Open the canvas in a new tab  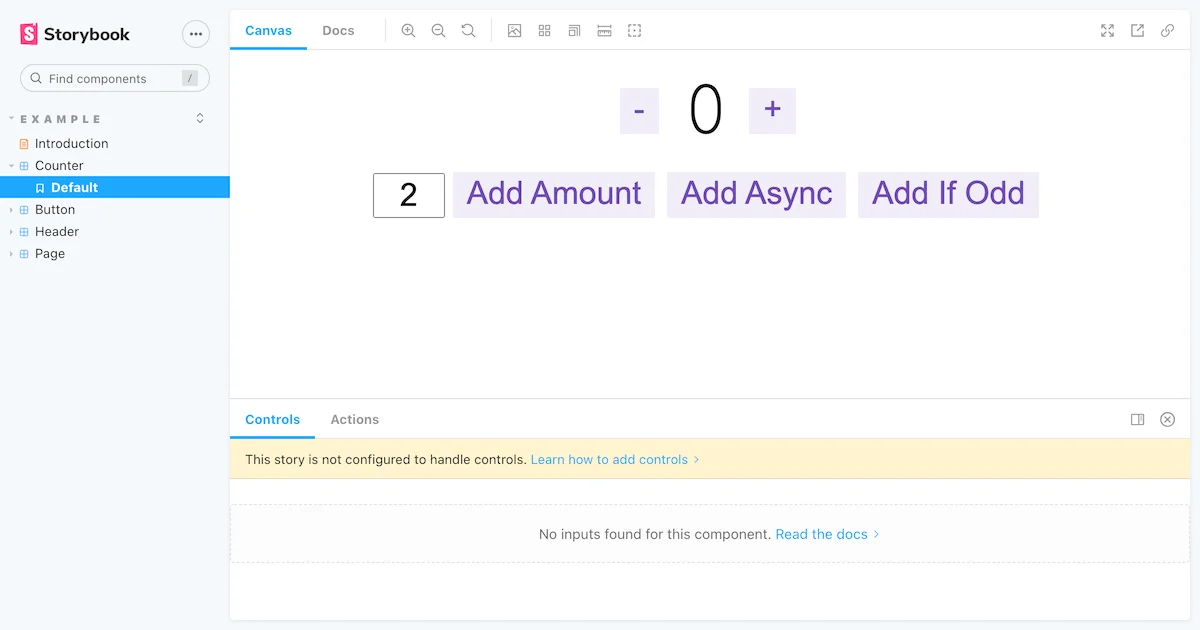[x=1137, y=30]
